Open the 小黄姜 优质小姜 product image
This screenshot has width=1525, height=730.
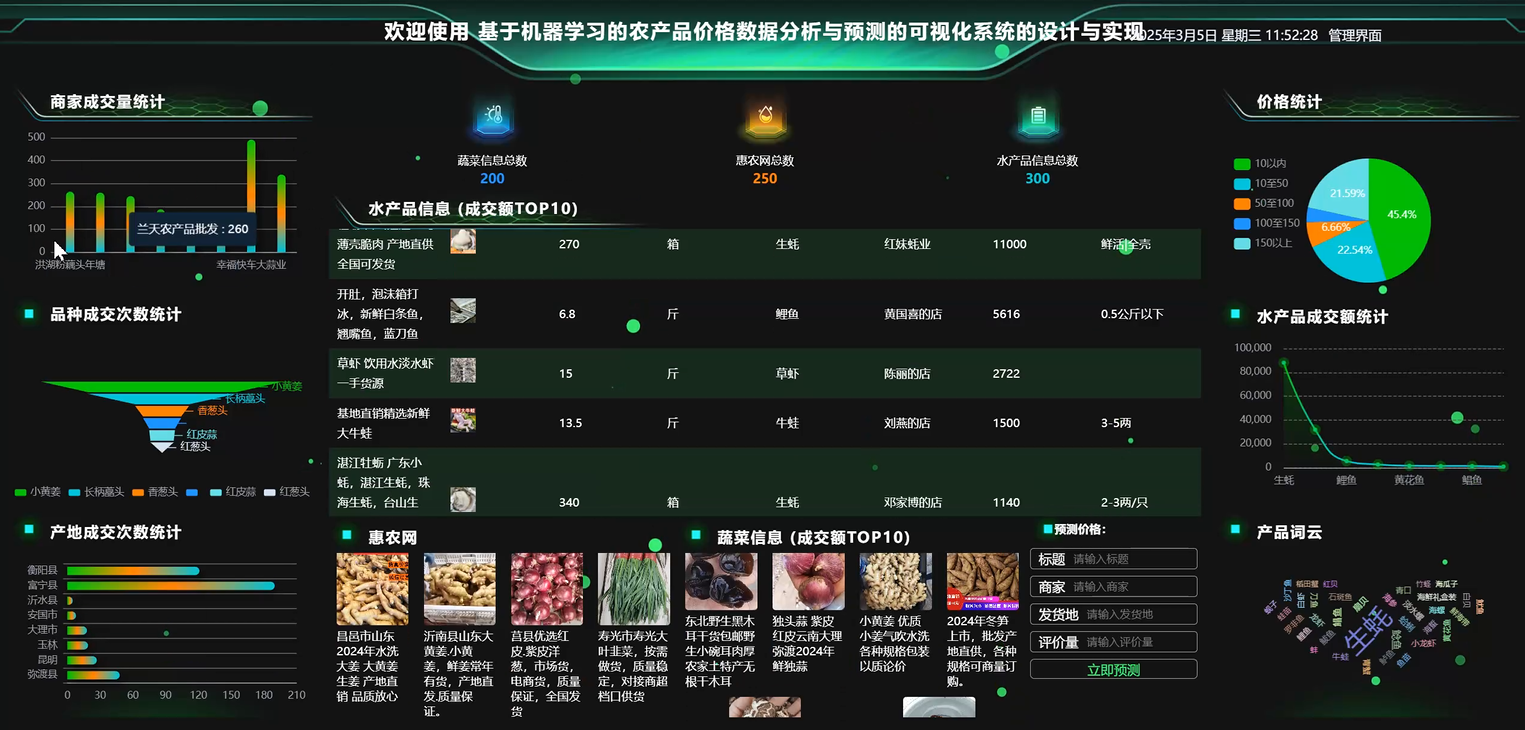896,581
